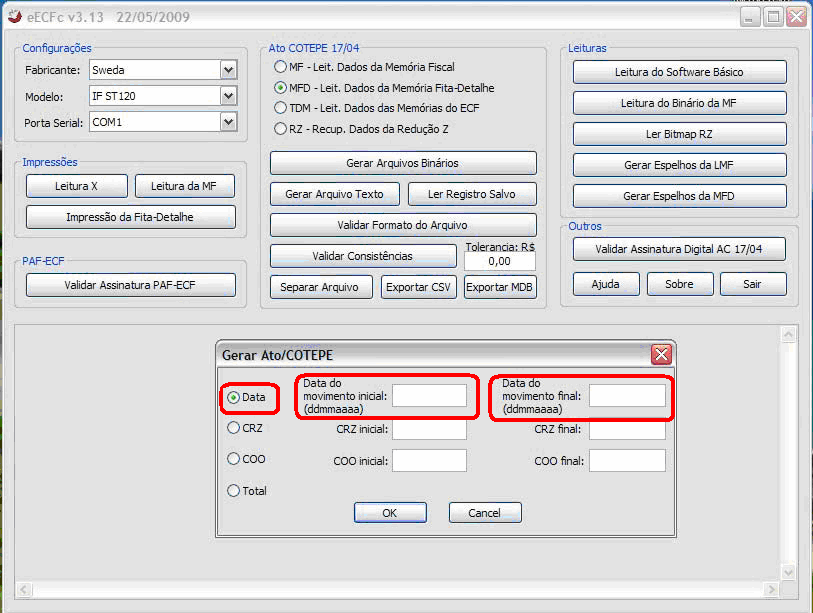
Task: Select RZ - Recup. Dados da Redução Z
Action: pos(281,128)
